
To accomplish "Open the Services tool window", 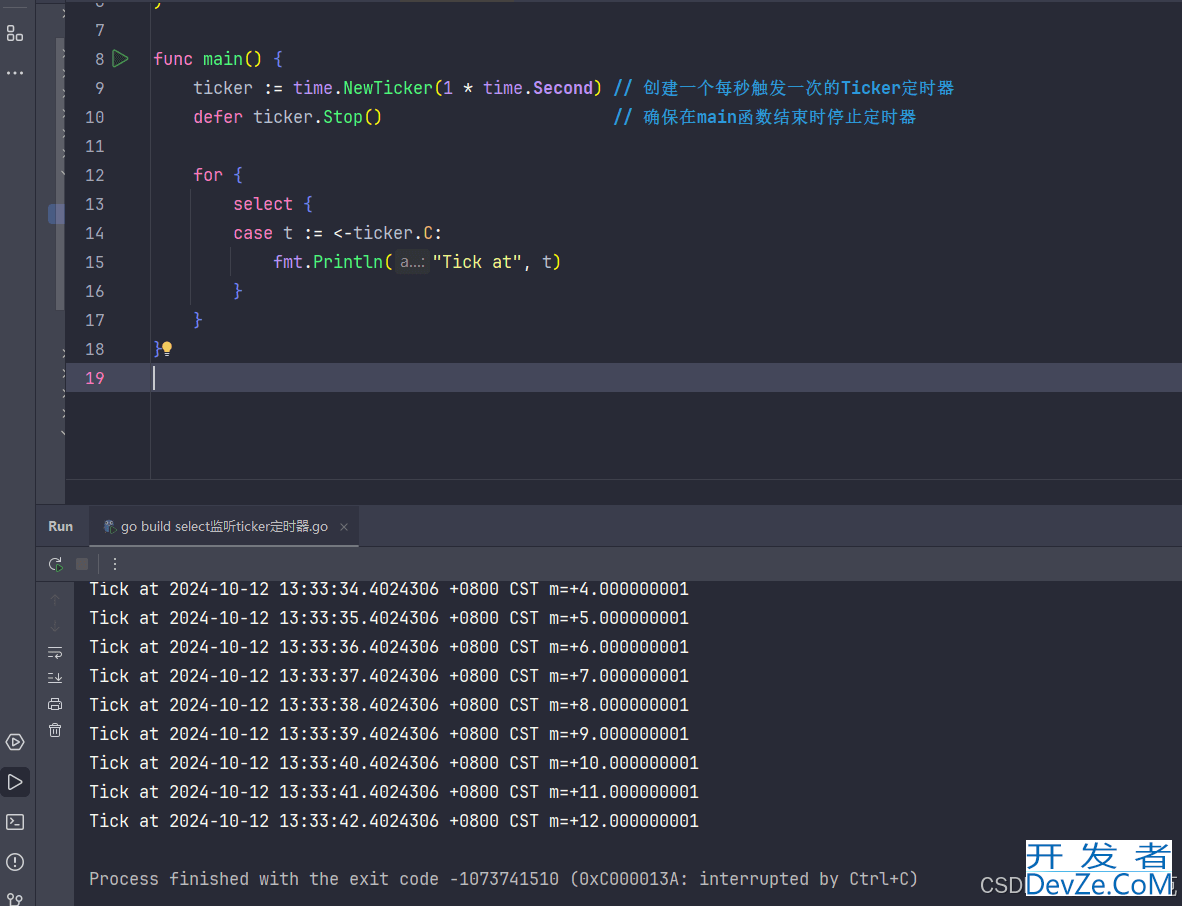I will coord(15,742).
